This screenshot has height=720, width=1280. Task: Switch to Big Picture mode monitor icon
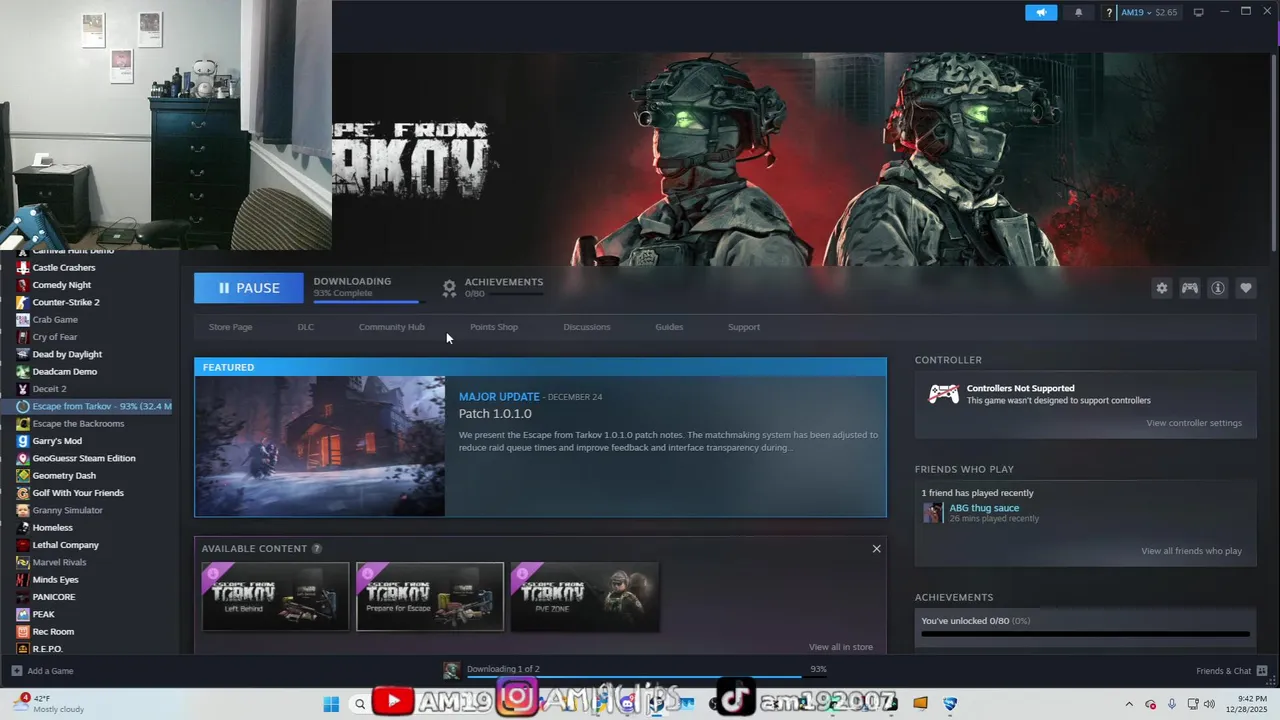click(1198, 13)
